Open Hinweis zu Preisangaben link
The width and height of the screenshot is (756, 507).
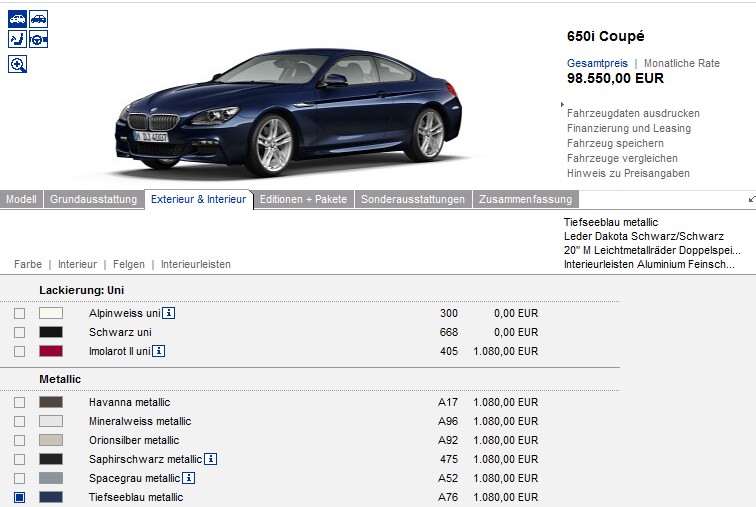(628, 173)
